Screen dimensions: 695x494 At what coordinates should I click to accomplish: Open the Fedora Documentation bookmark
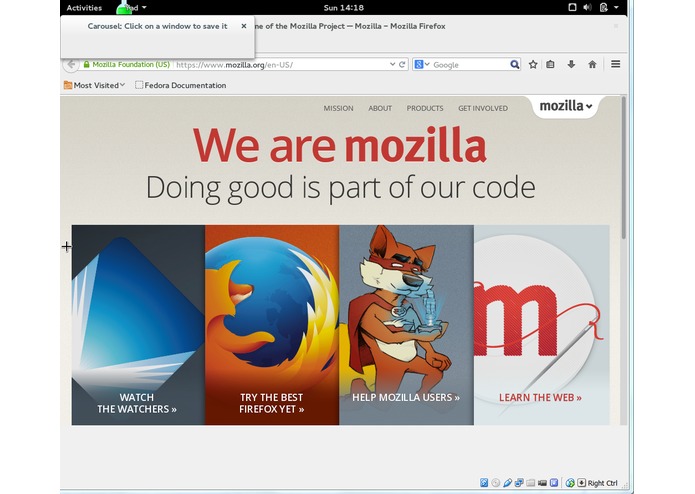[181, 85]
